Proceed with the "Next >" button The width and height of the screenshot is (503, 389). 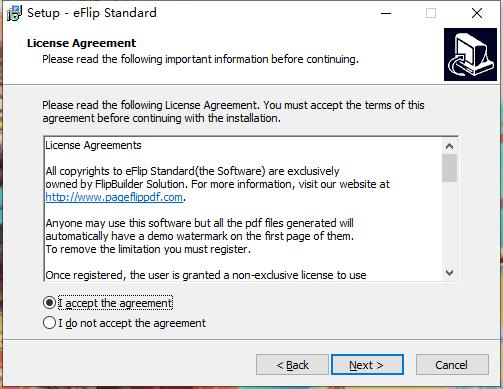tap(367, 365)
